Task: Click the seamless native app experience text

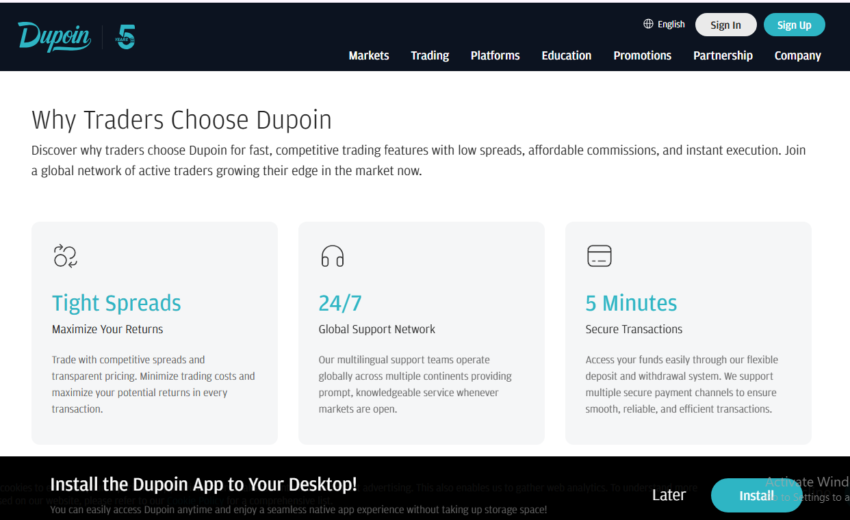Action: coord(298,510)
